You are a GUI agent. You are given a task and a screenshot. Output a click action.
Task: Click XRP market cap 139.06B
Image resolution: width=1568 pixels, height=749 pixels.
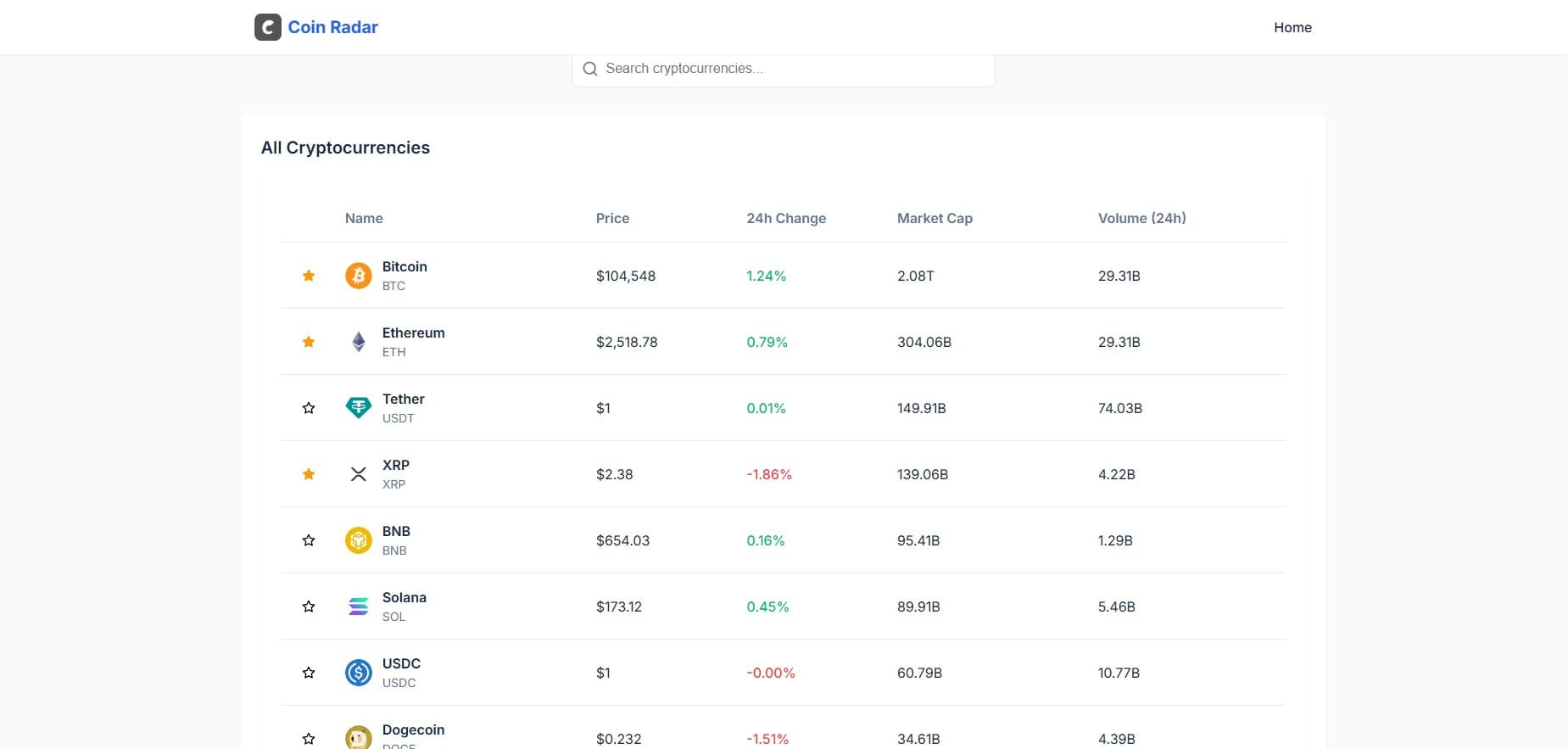(923, 474)
